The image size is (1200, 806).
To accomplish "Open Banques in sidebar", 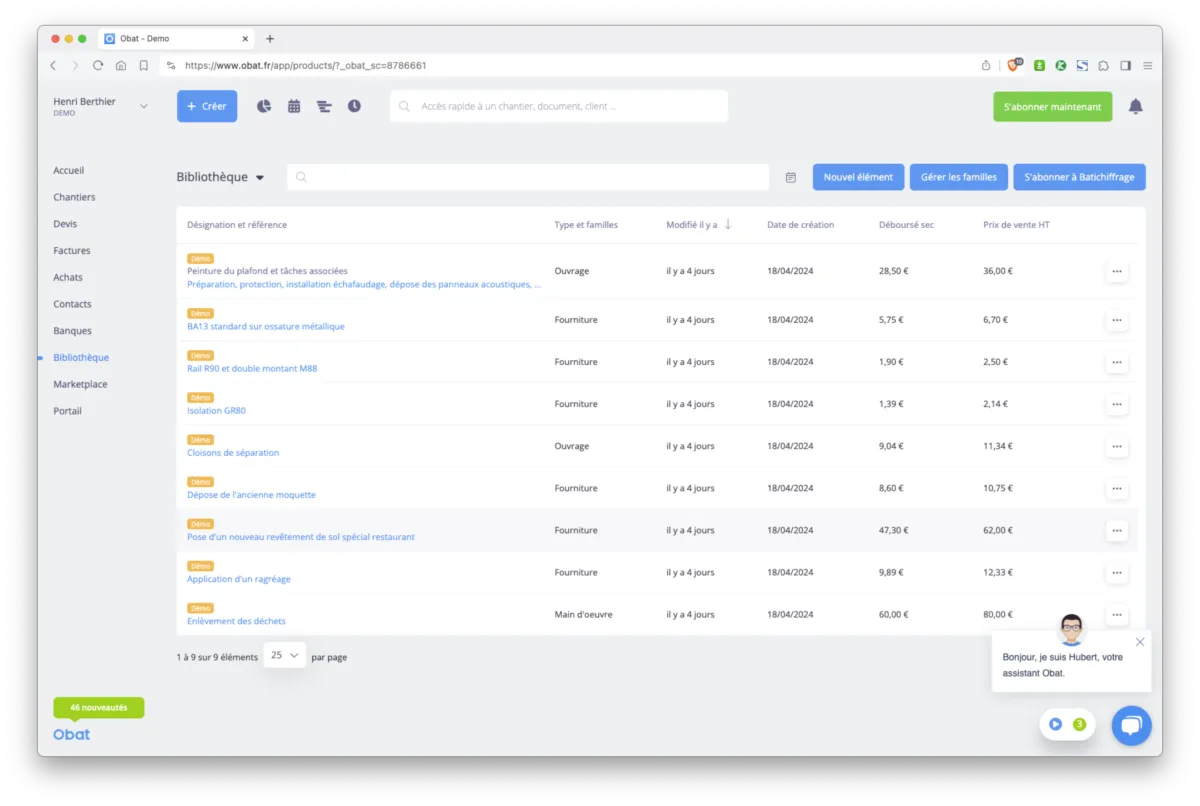I will [72, 331].
